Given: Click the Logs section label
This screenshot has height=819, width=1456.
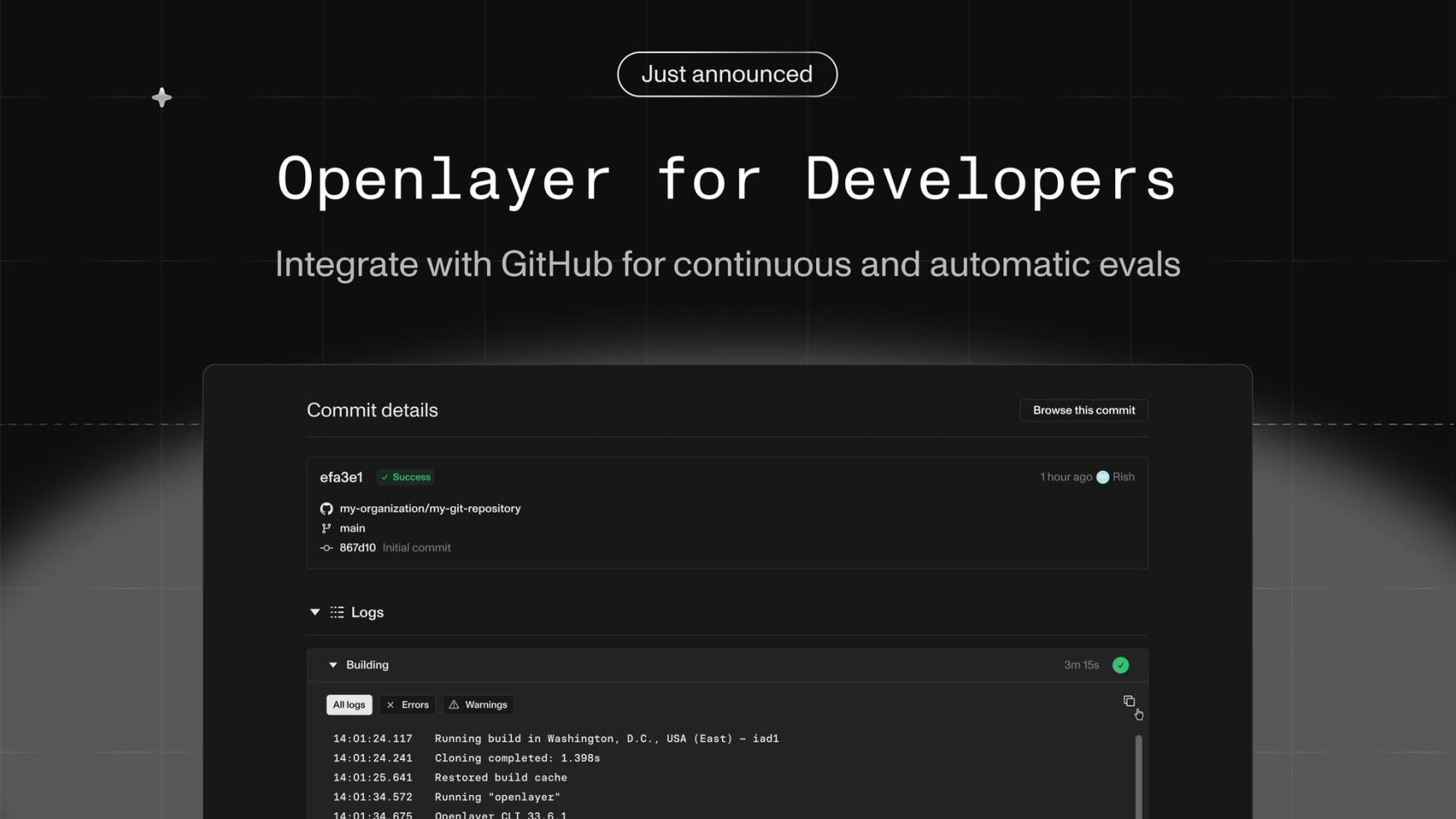Looking at the screenshot, I should (x=367, y=612).
